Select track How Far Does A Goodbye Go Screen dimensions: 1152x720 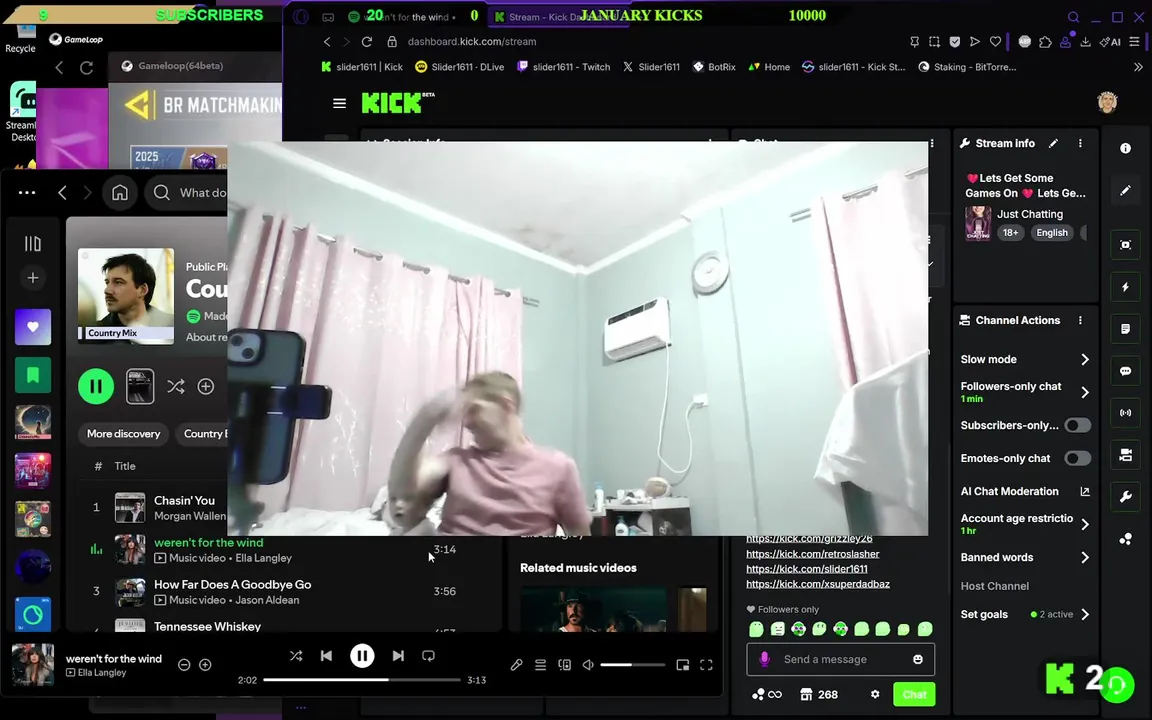click(x=232, y=585)
